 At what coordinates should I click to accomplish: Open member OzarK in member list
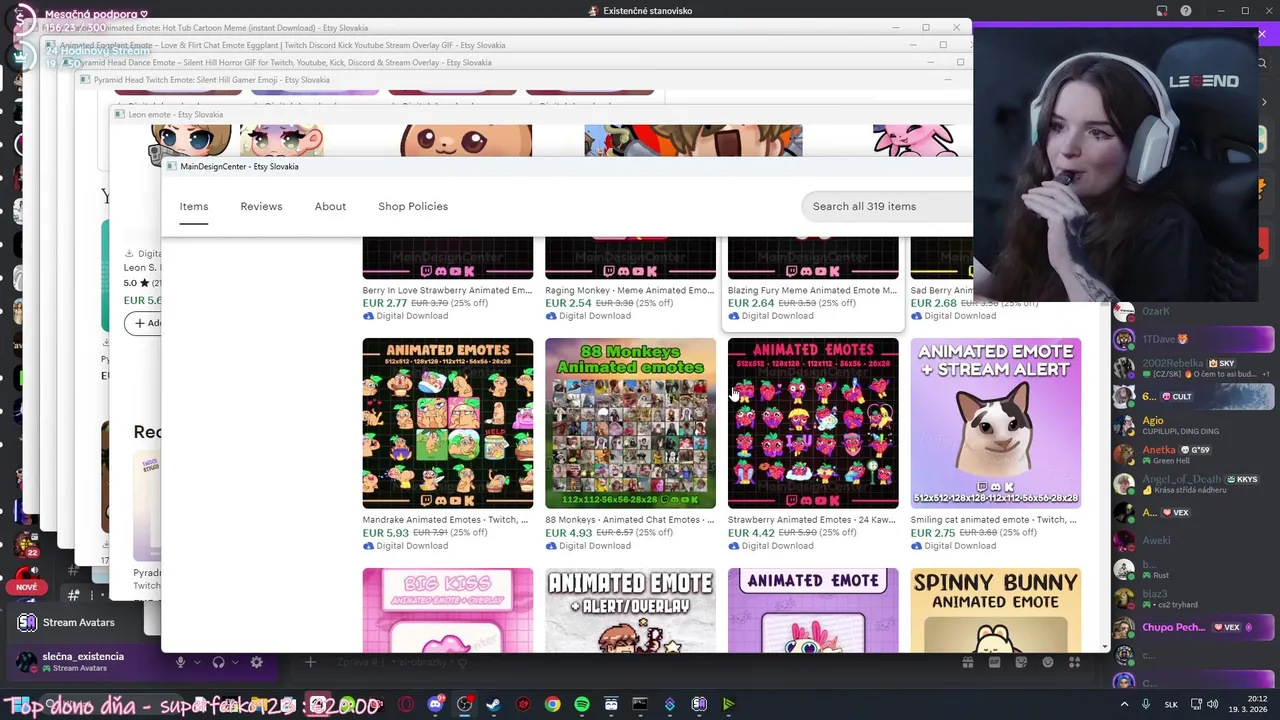[x=1195, y=311]
